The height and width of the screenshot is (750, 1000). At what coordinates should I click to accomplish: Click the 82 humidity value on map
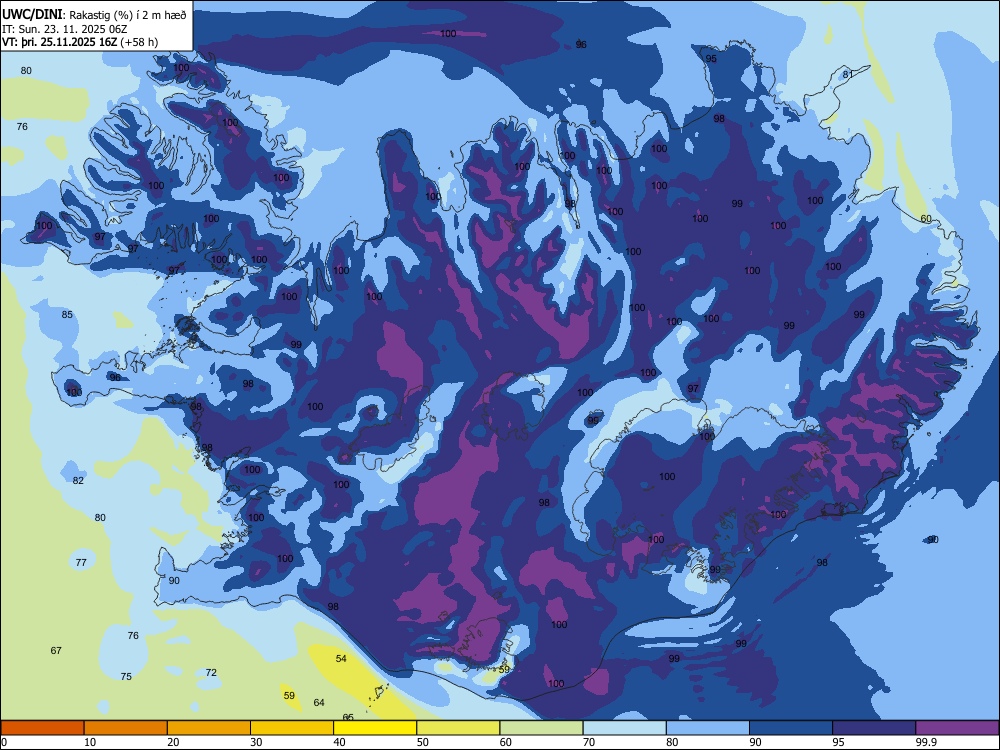(78, 480)
